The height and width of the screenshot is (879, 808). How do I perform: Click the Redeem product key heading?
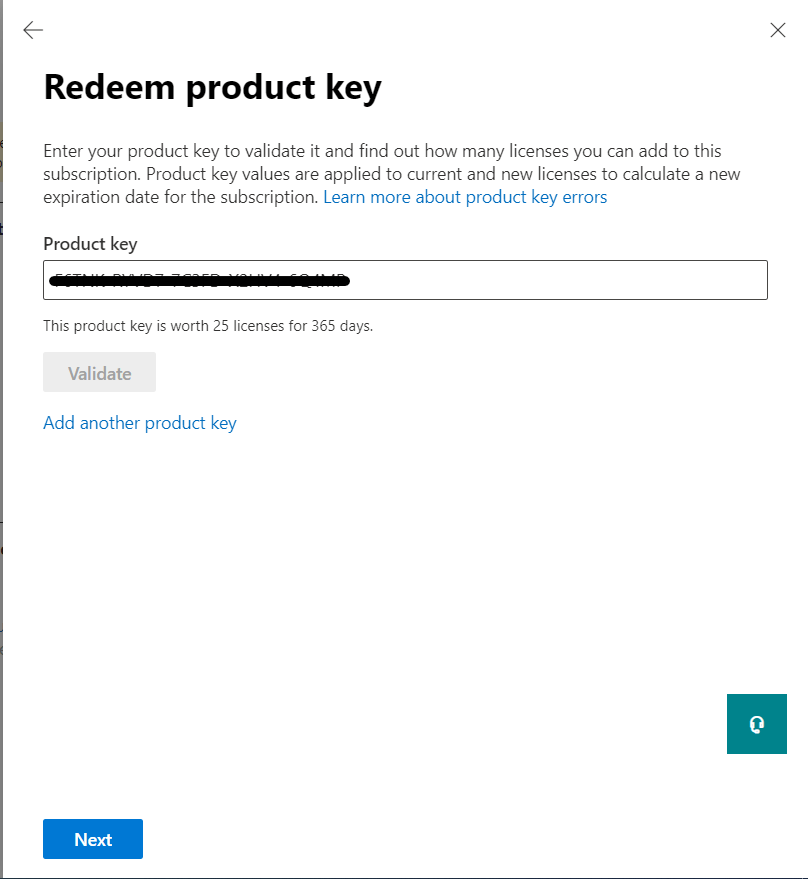pos(213,87)
